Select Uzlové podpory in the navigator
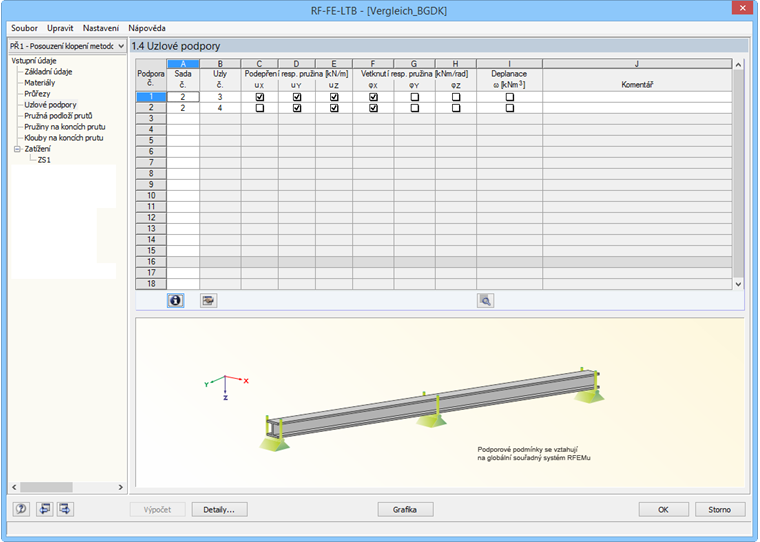The image size is (760, 542). pos(50,105)
